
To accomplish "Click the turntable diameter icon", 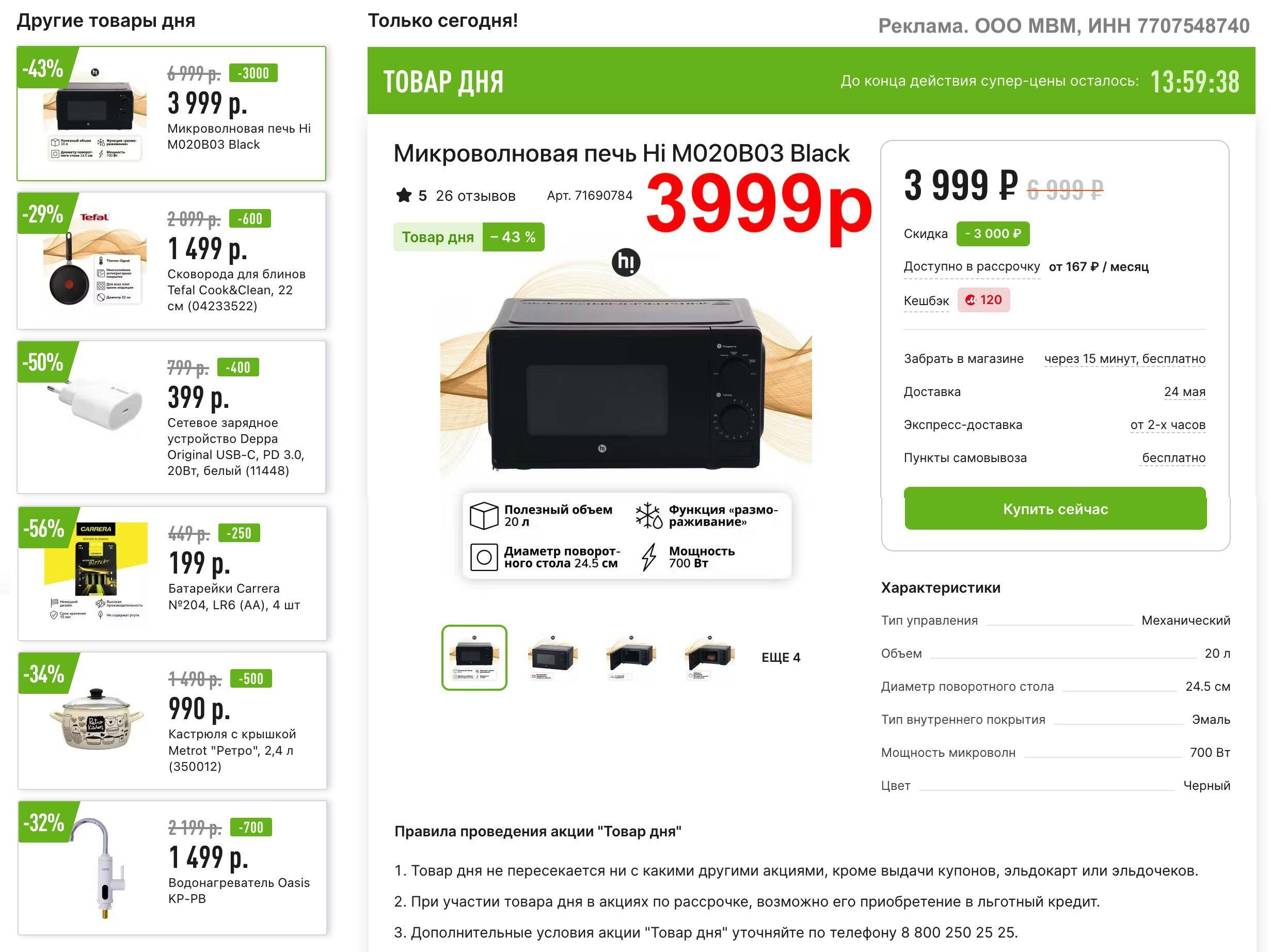I will (484, 557).
